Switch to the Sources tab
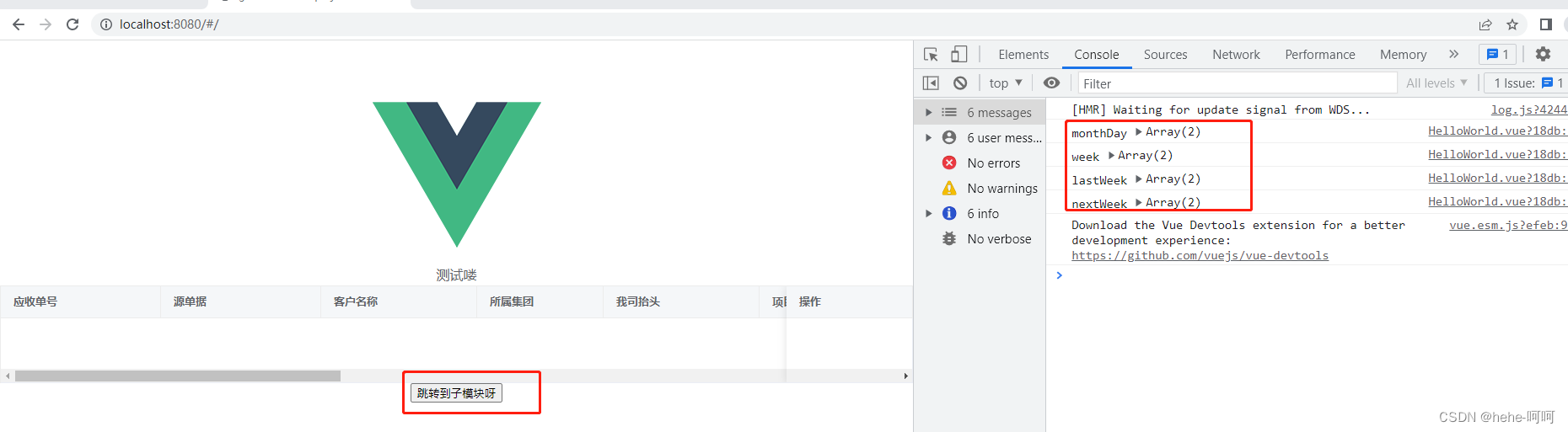 click(1165, 54)
